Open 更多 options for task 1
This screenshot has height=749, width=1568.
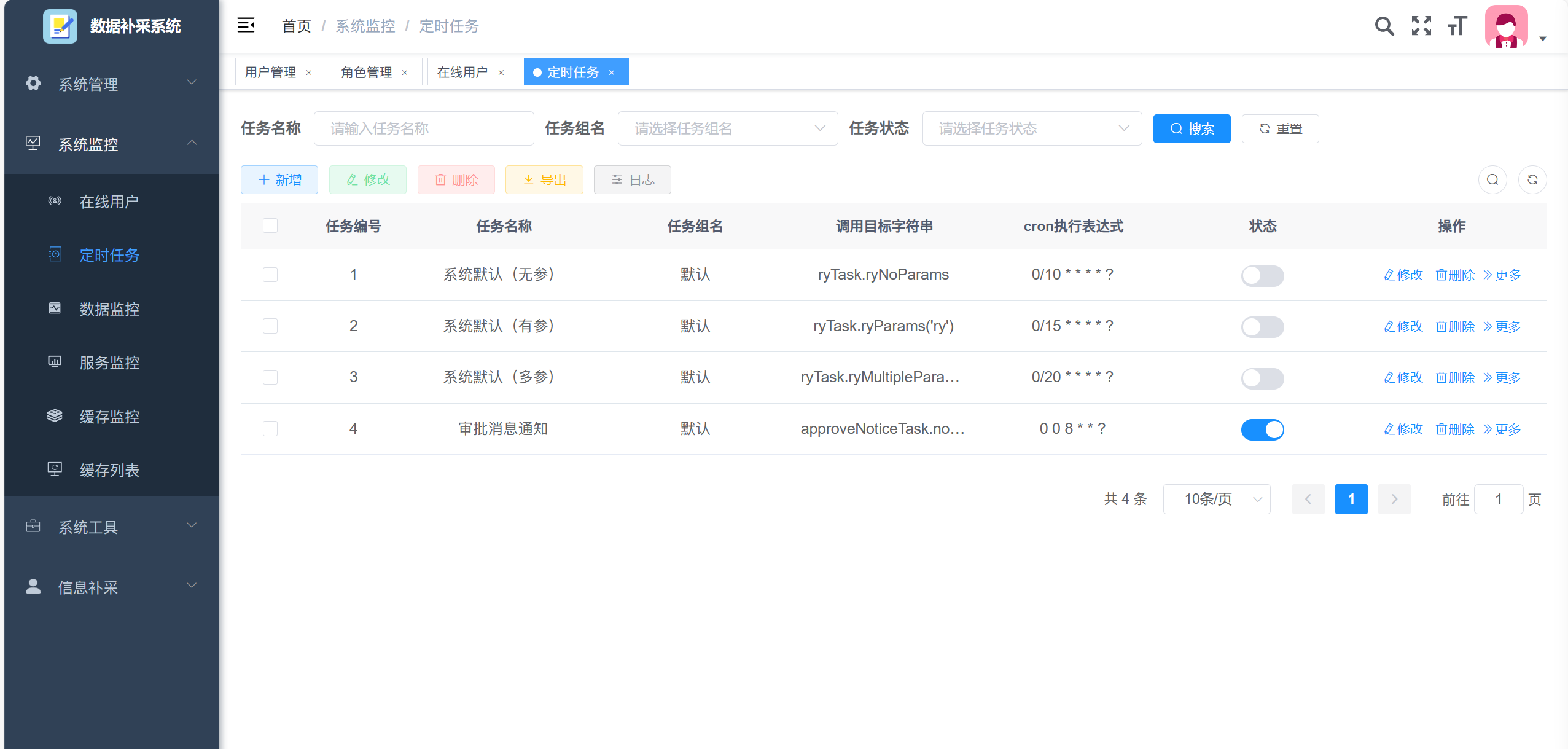[1502, 275]
